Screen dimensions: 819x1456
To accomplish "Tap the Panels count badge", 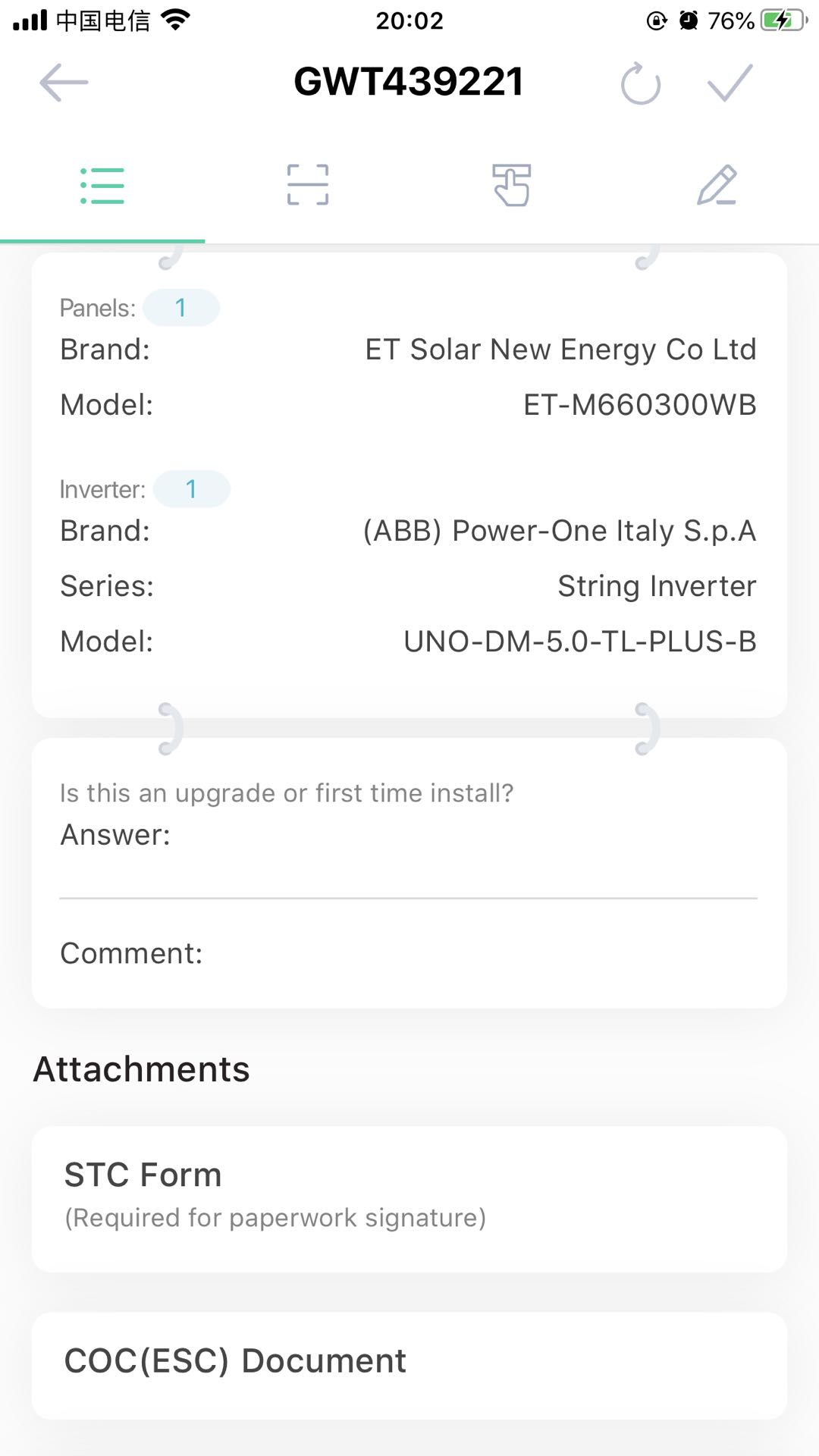I will pyautogui.click(x=181, y=308).
